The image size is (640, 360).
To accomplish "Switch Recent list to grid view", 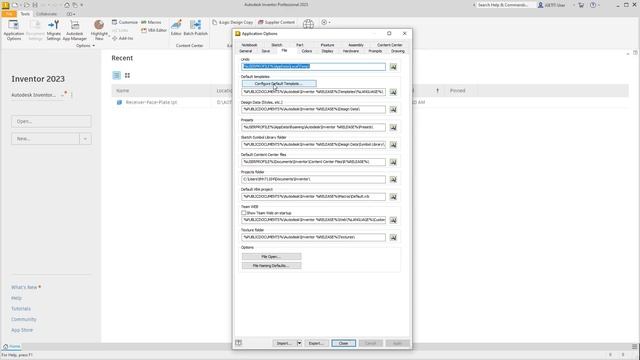I will (x=127, y=75).
